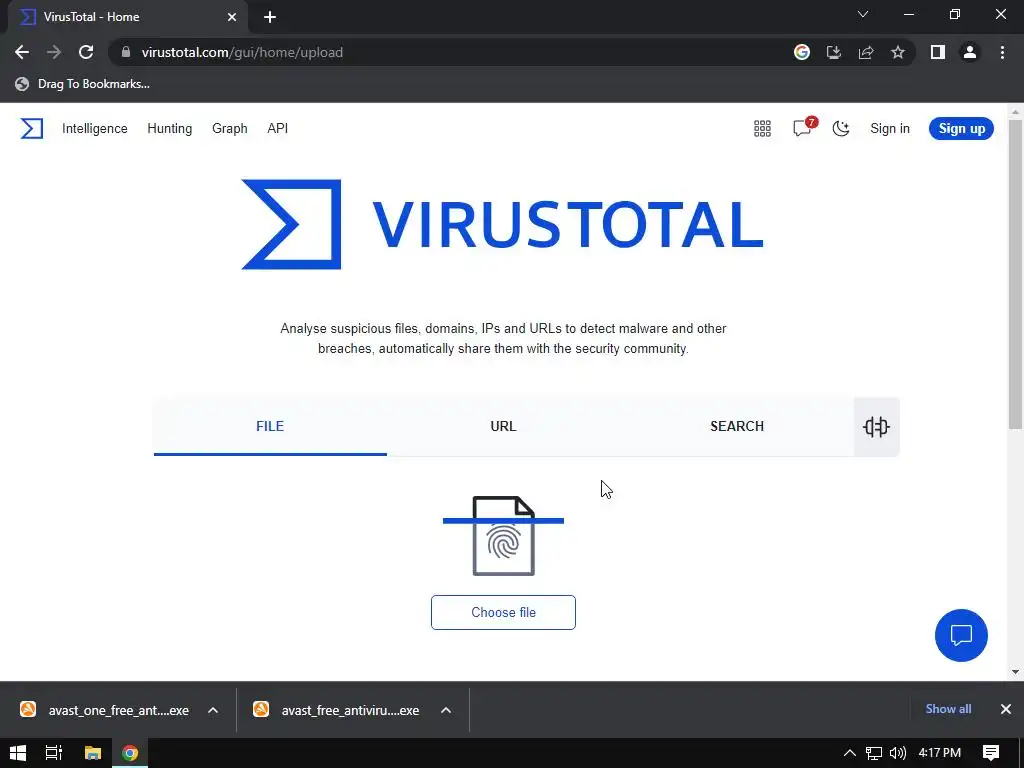Toggle dark mode moon icon
1024x768 pixels.
click(x=840, y=129)
